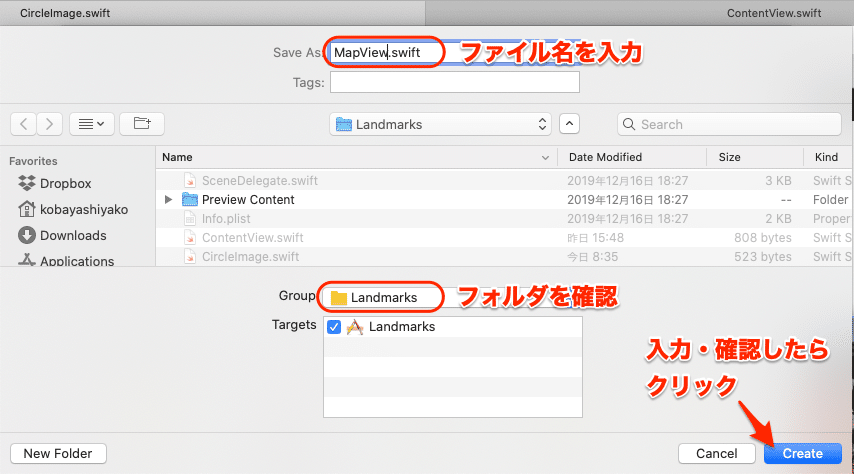The height and width of the screenshot is (474, 854).
Task: Click the 2 KB size of Info.plist
Action: 778,218
